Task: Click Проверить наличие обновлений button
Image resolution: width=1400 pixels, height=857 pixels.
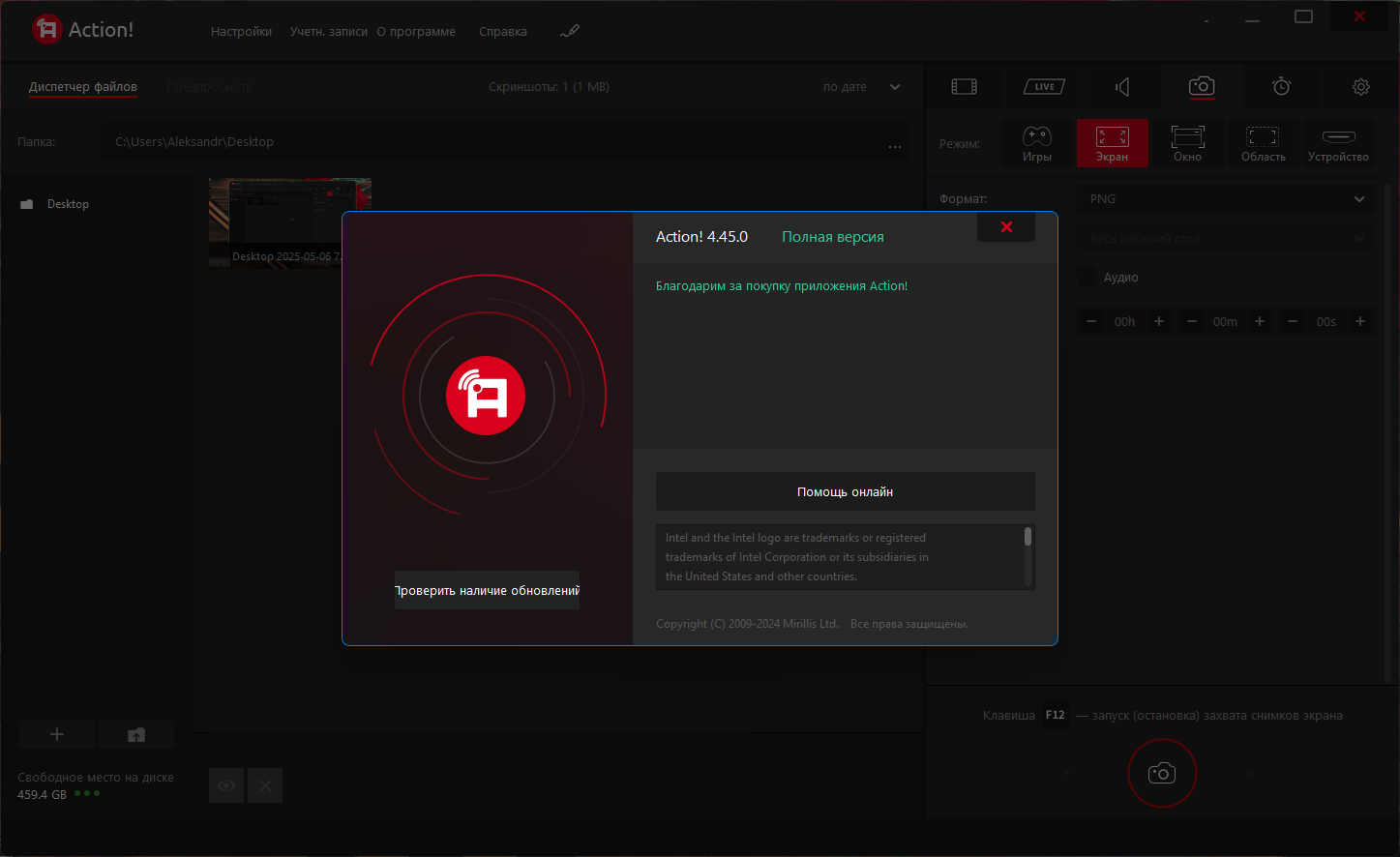Action: pyautogui.click(x=487, y=590)
